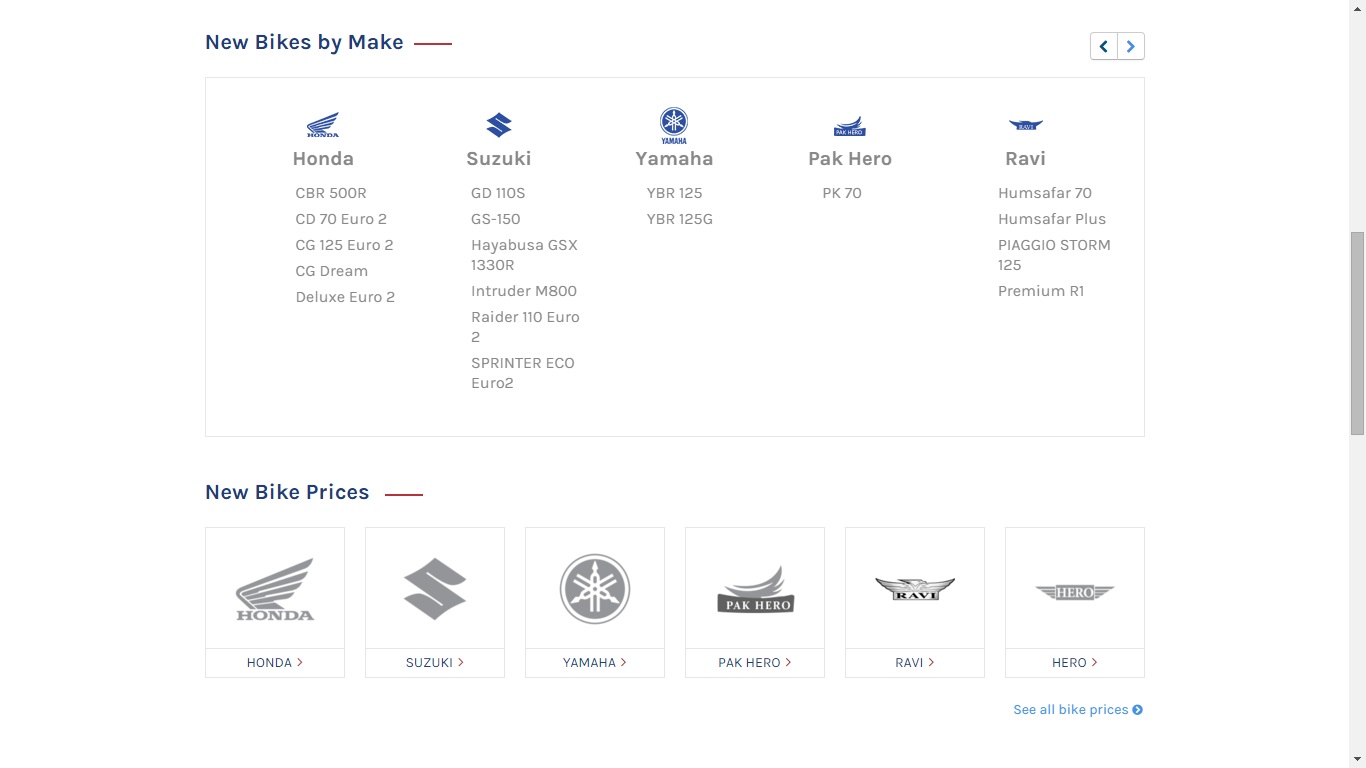Click the Pak Hero make heading
The height and width of the screenshot is (768, 1366).
point(850,159)
